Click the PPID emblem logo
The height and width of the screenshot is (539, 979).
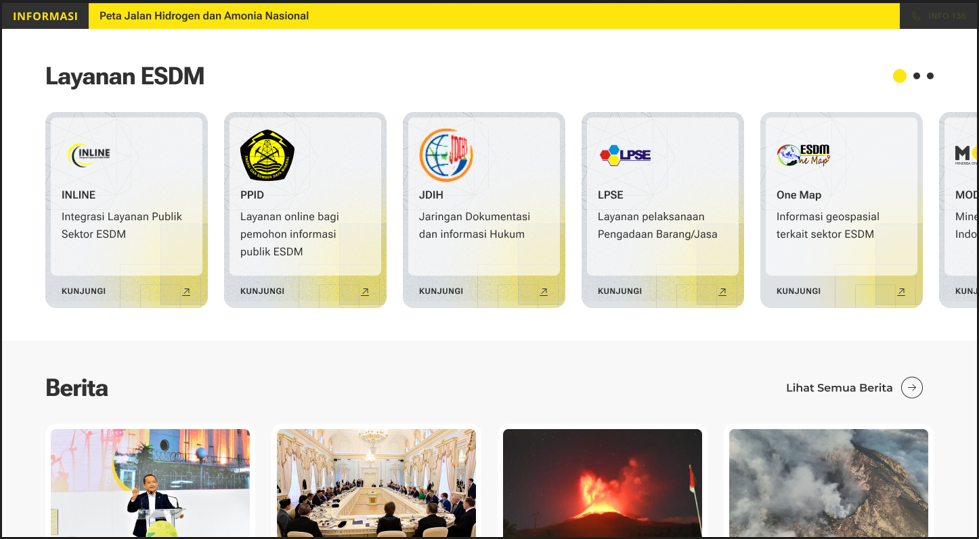[x=267, y=155]
